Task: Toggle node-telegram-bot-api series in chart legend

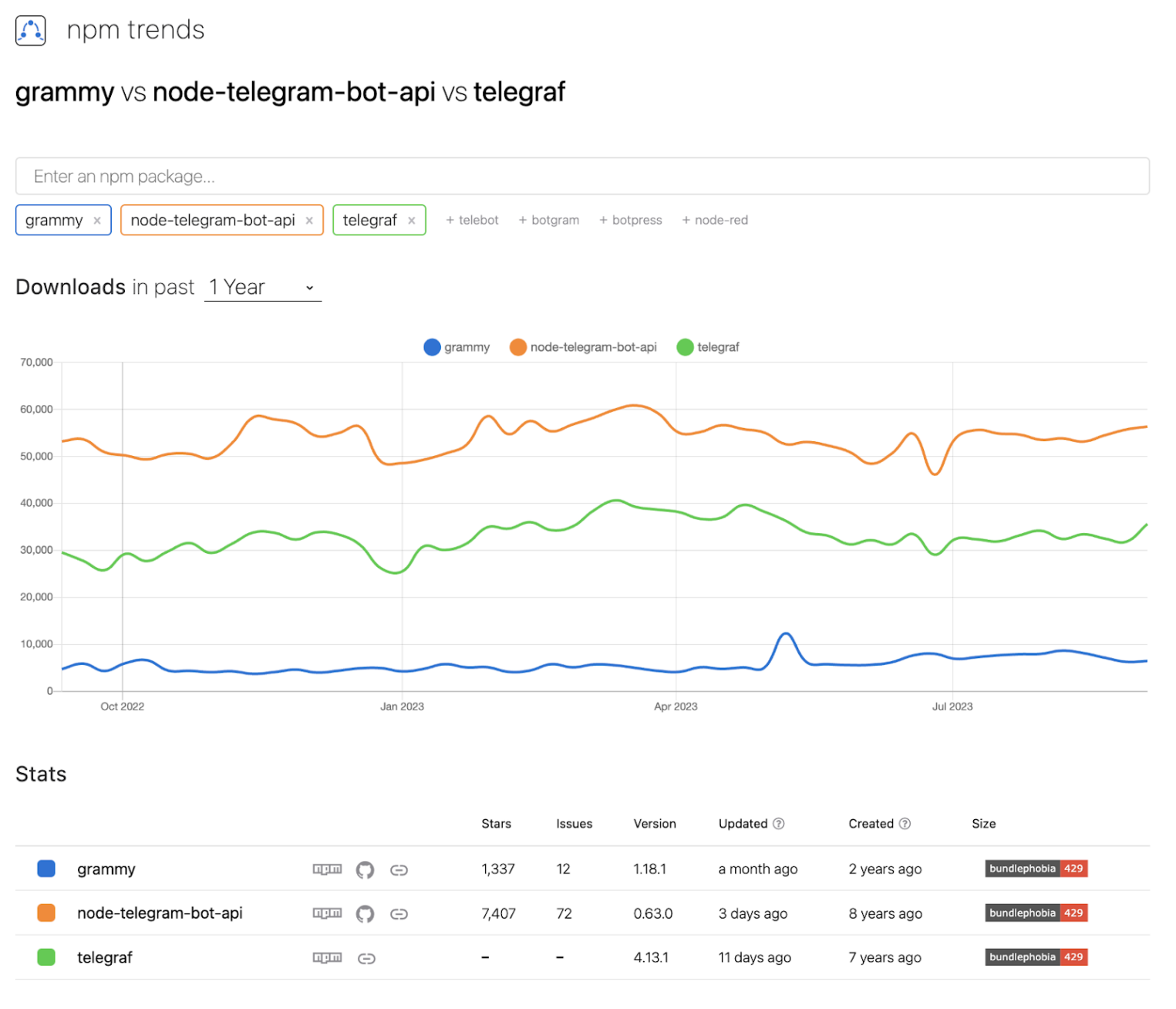Action: click(583, 347)
